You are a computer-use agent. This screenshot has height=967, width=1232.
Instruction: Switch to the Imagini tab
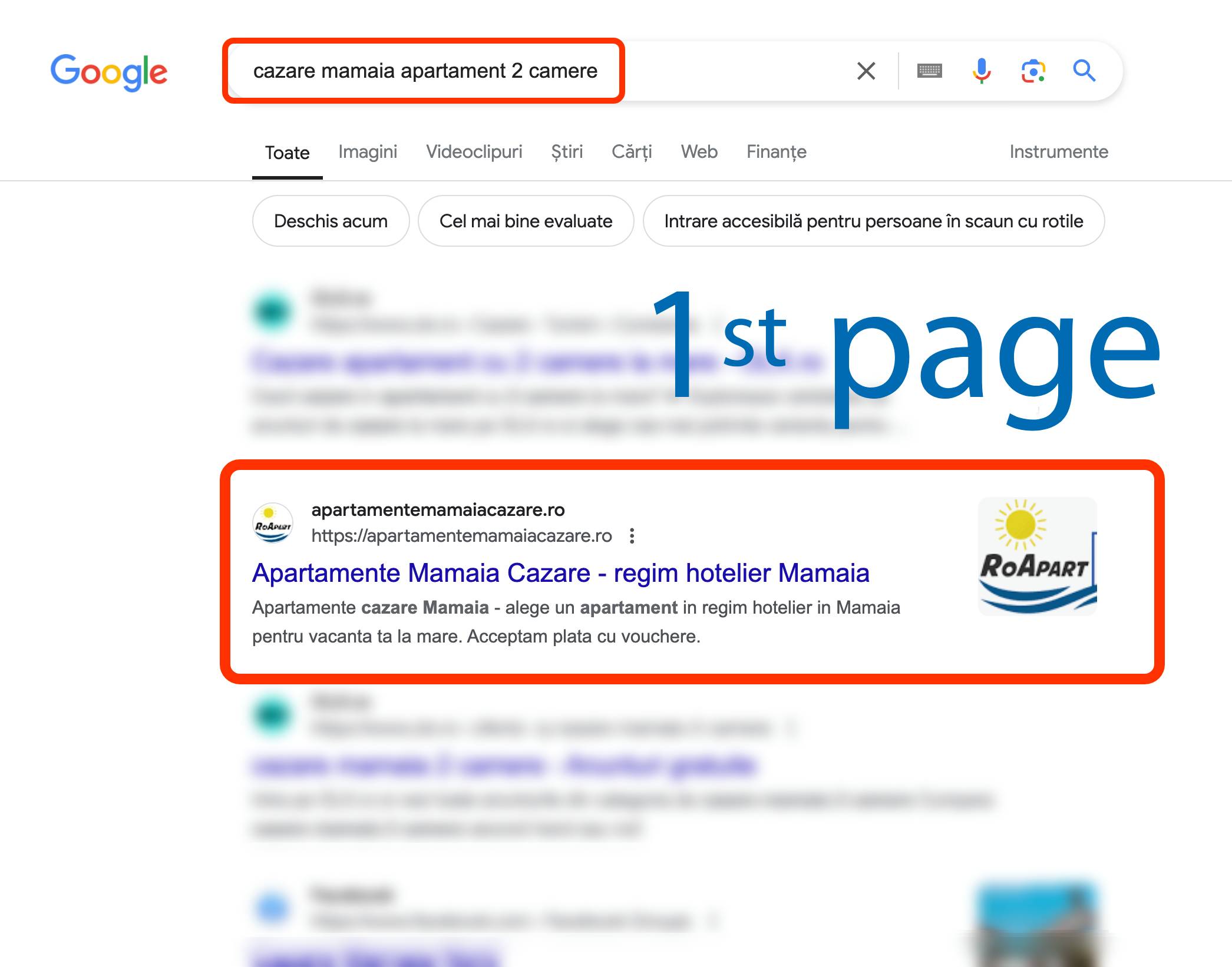[x=368, y=152]
